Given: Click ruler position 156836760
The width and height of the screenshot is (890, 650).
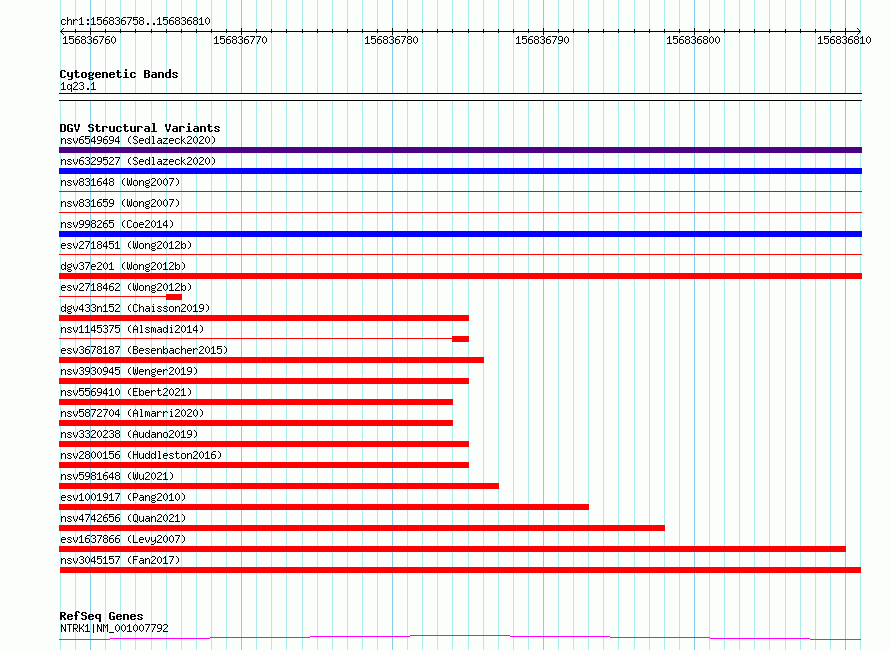Looking at the screenshot, I should (89, 40).
